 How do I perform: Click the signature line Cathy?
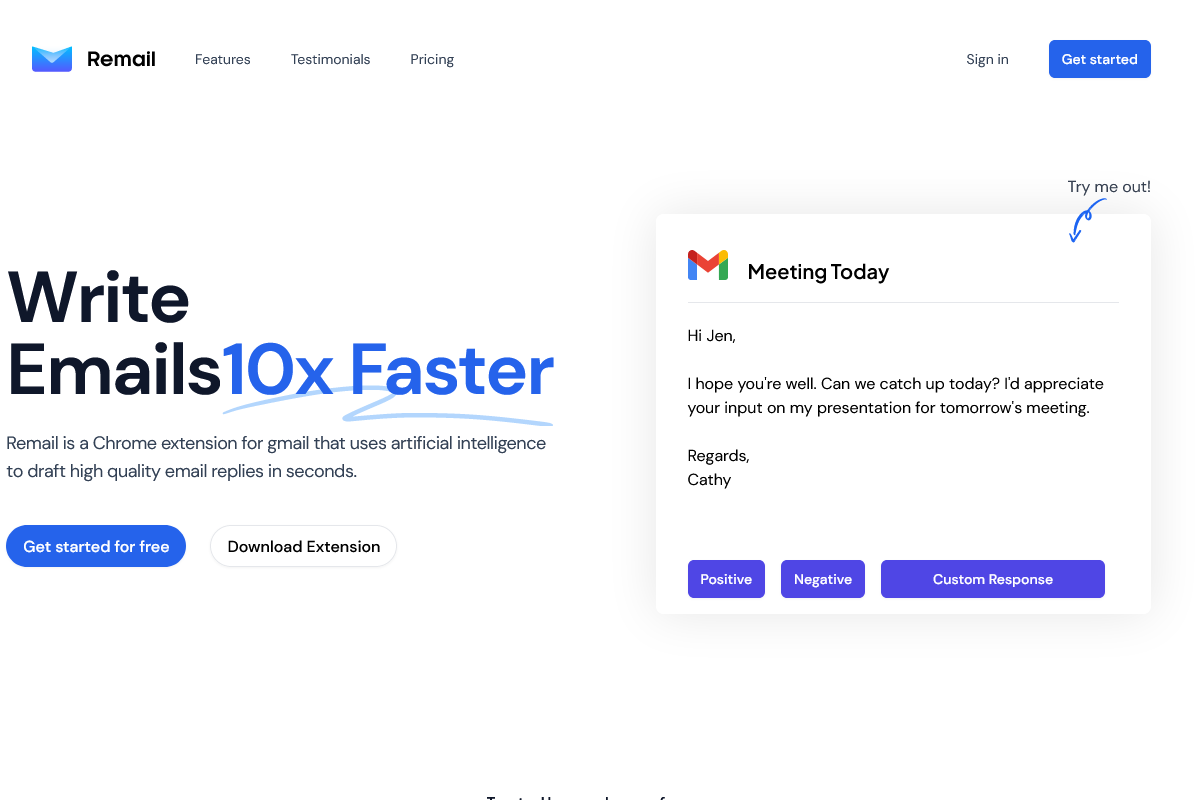[709, 479]
